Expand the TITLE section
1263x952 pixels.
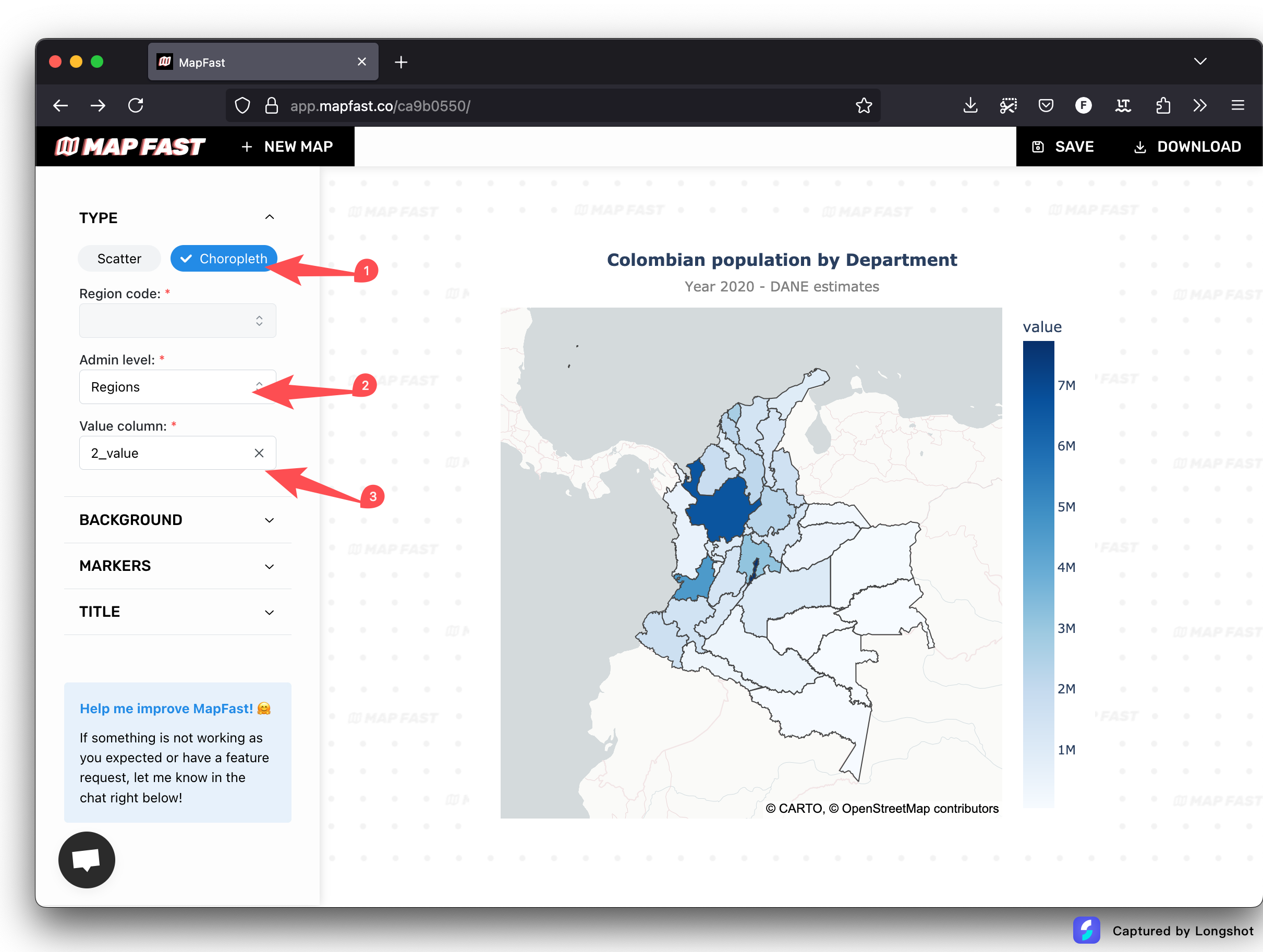coord(178,612)
